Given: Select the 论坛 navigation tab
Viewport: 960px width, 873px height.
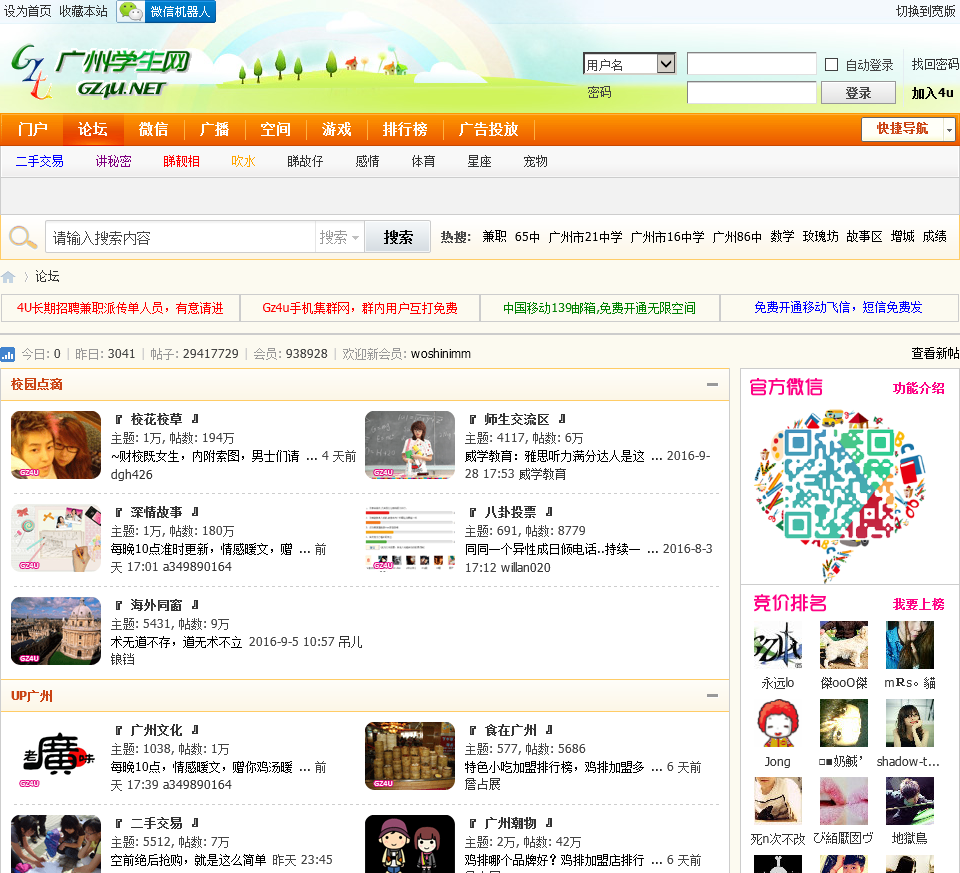Looking at the screenshot, I should [92, 129].
